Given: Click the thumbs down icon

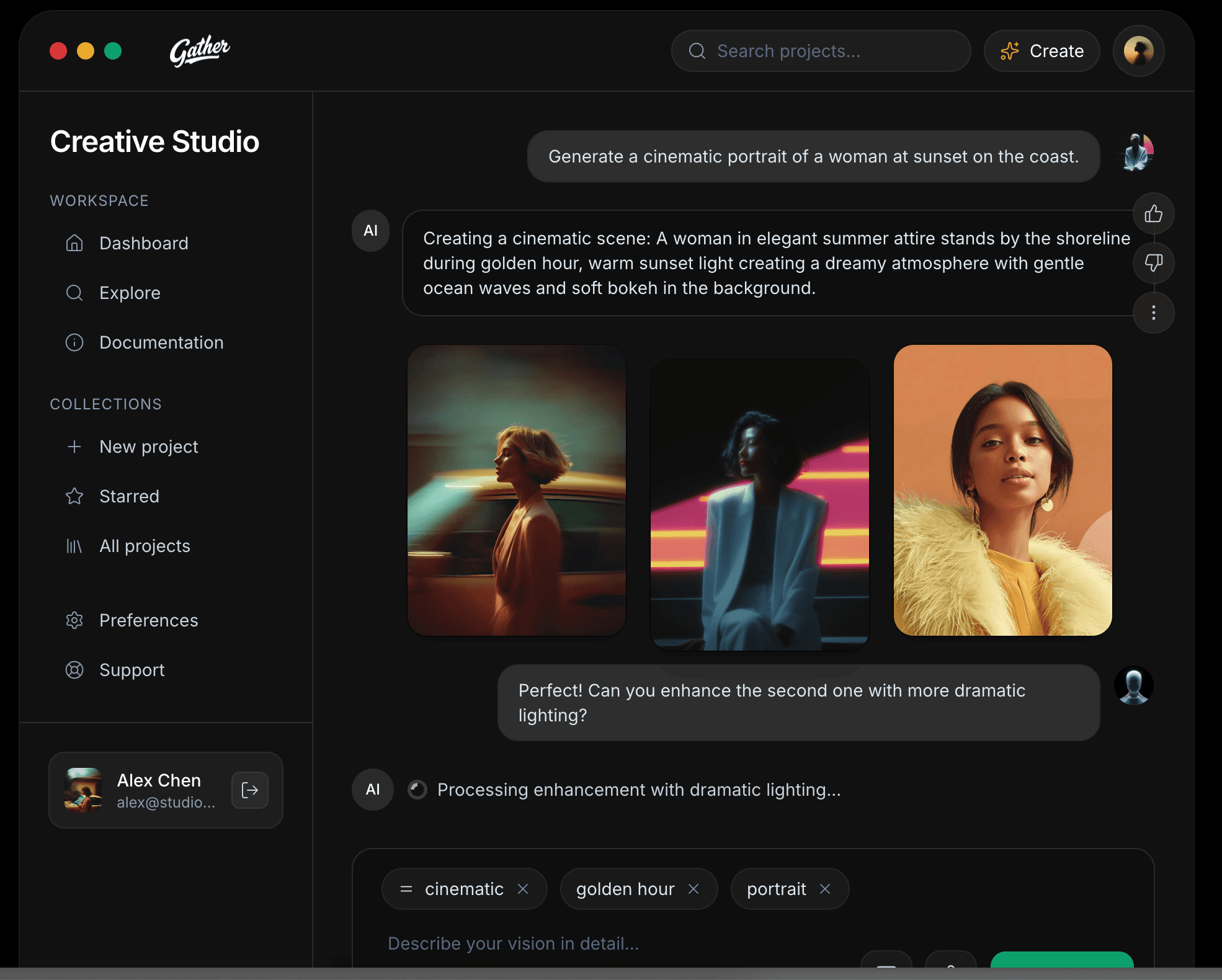Looking at the screenshot, I should [1153, 262].
